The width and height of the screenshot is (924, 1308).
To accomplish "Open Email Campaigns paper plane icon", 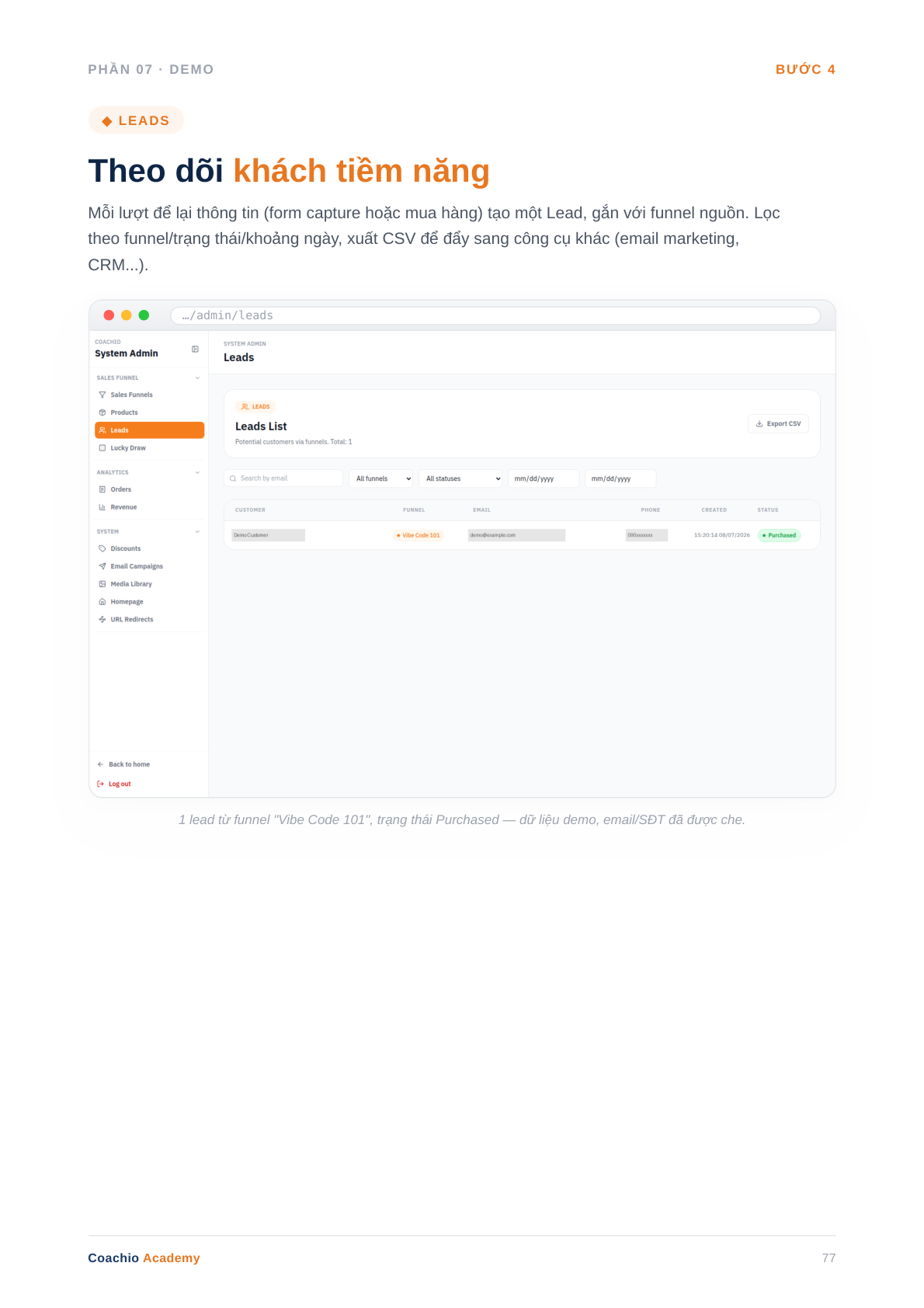I will pyautogui.click(x=102, y=566).
